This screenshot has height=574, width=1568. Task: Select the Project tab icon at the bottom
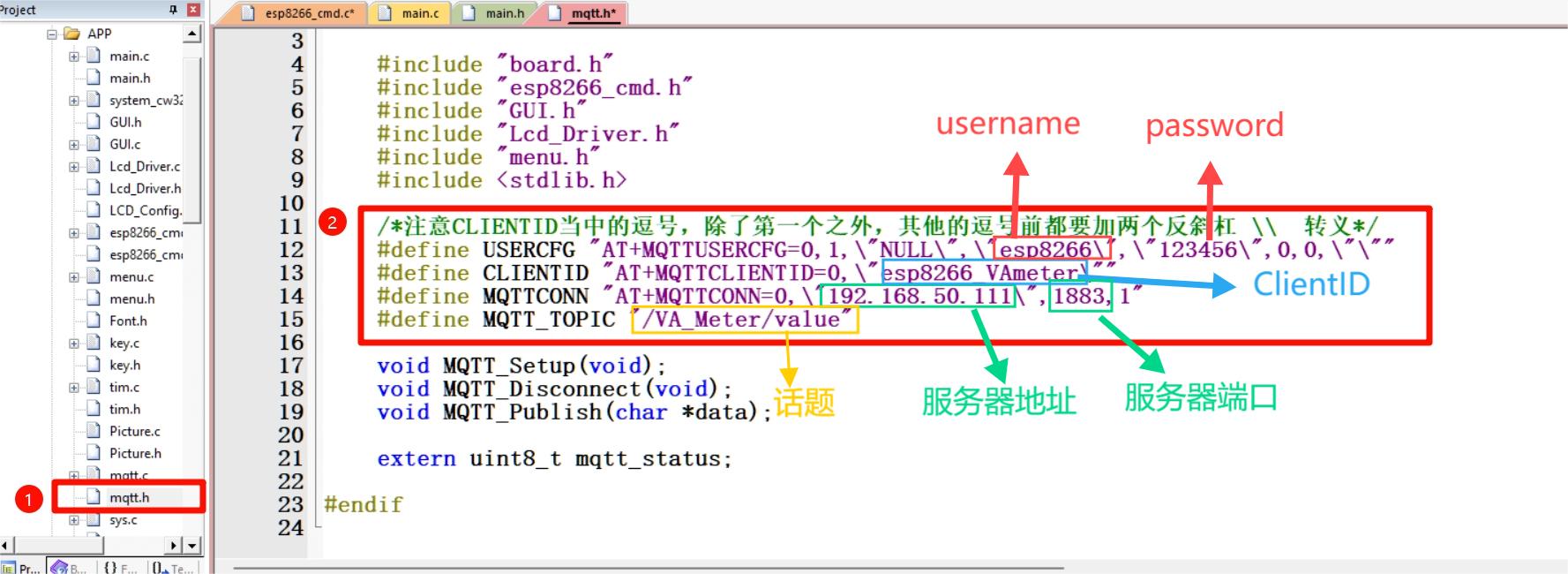tap(21, 567)
